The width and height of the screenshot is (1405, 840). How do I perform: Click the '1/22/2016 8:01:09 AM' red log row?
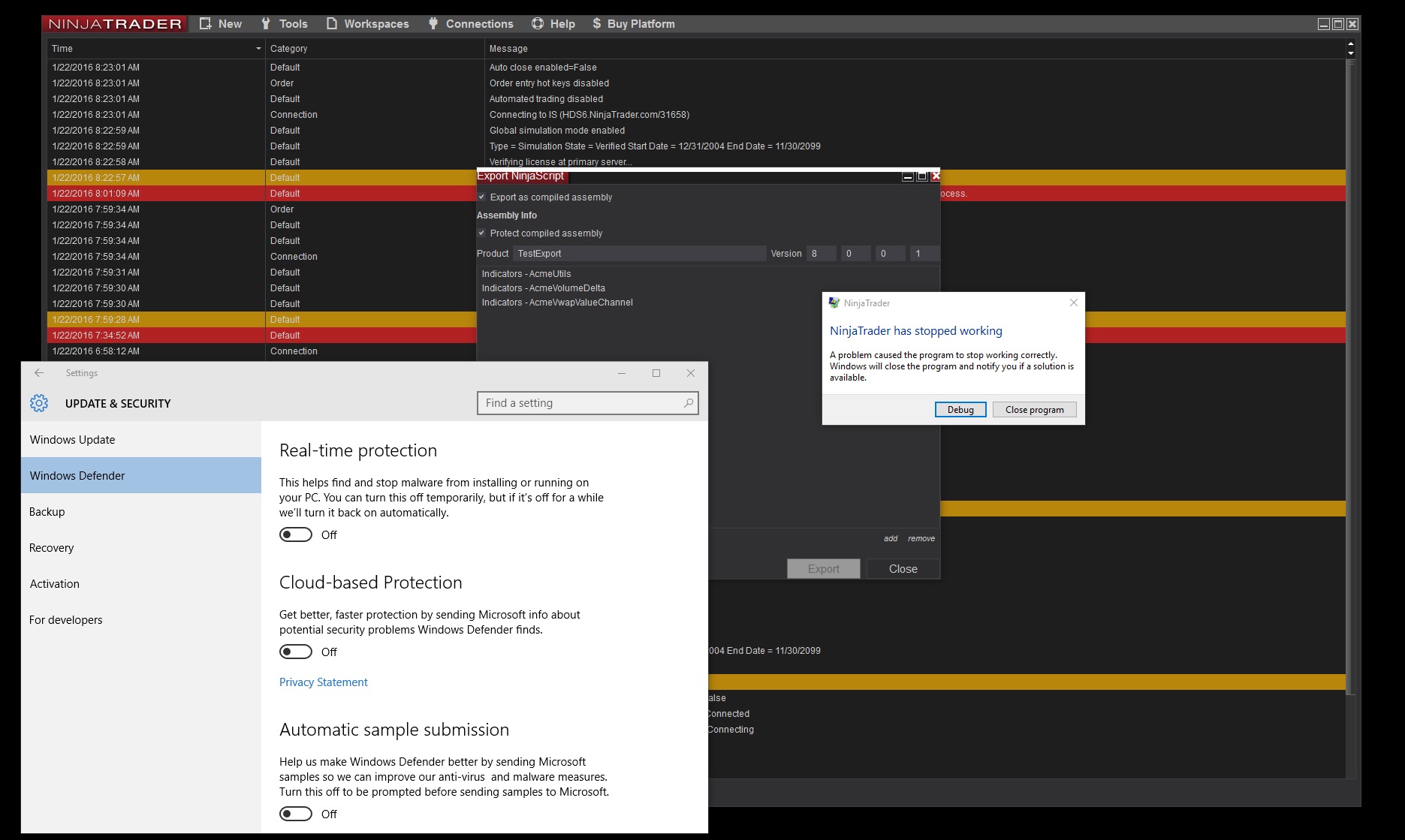(x=261, y=194)
